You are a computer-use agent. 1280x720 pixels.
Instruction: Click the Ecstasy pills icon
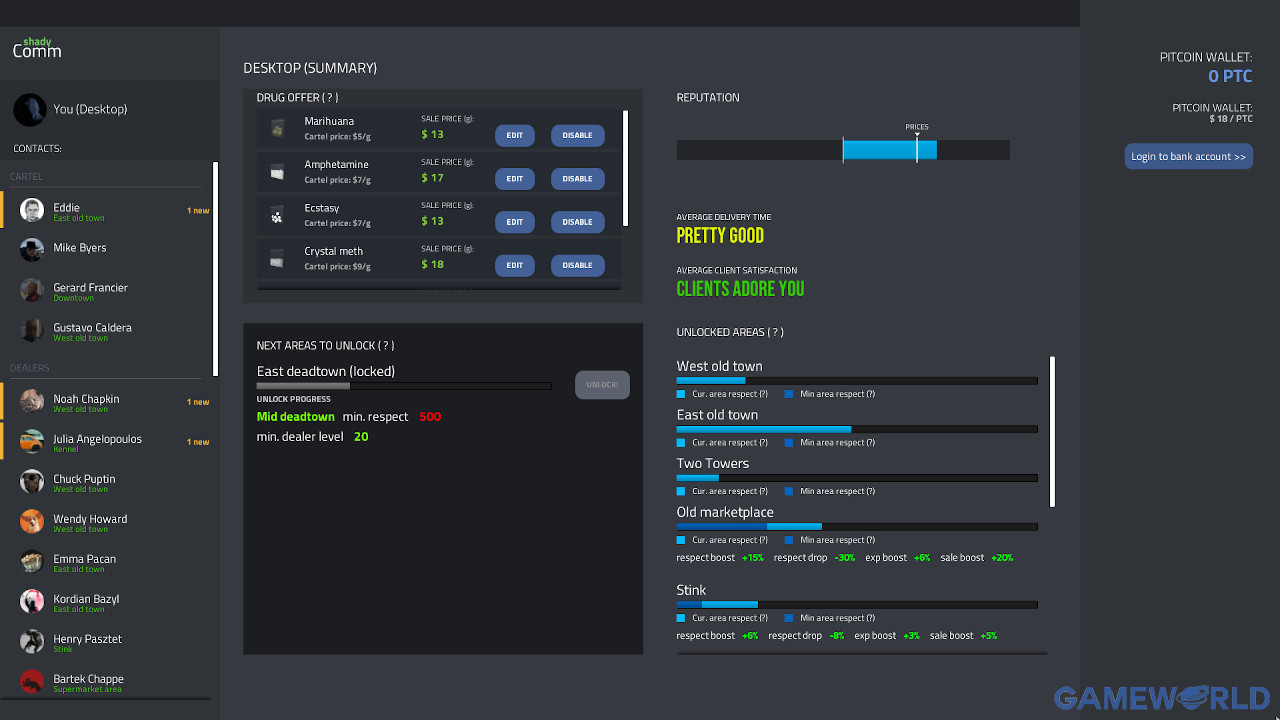[x=277, y=215]
